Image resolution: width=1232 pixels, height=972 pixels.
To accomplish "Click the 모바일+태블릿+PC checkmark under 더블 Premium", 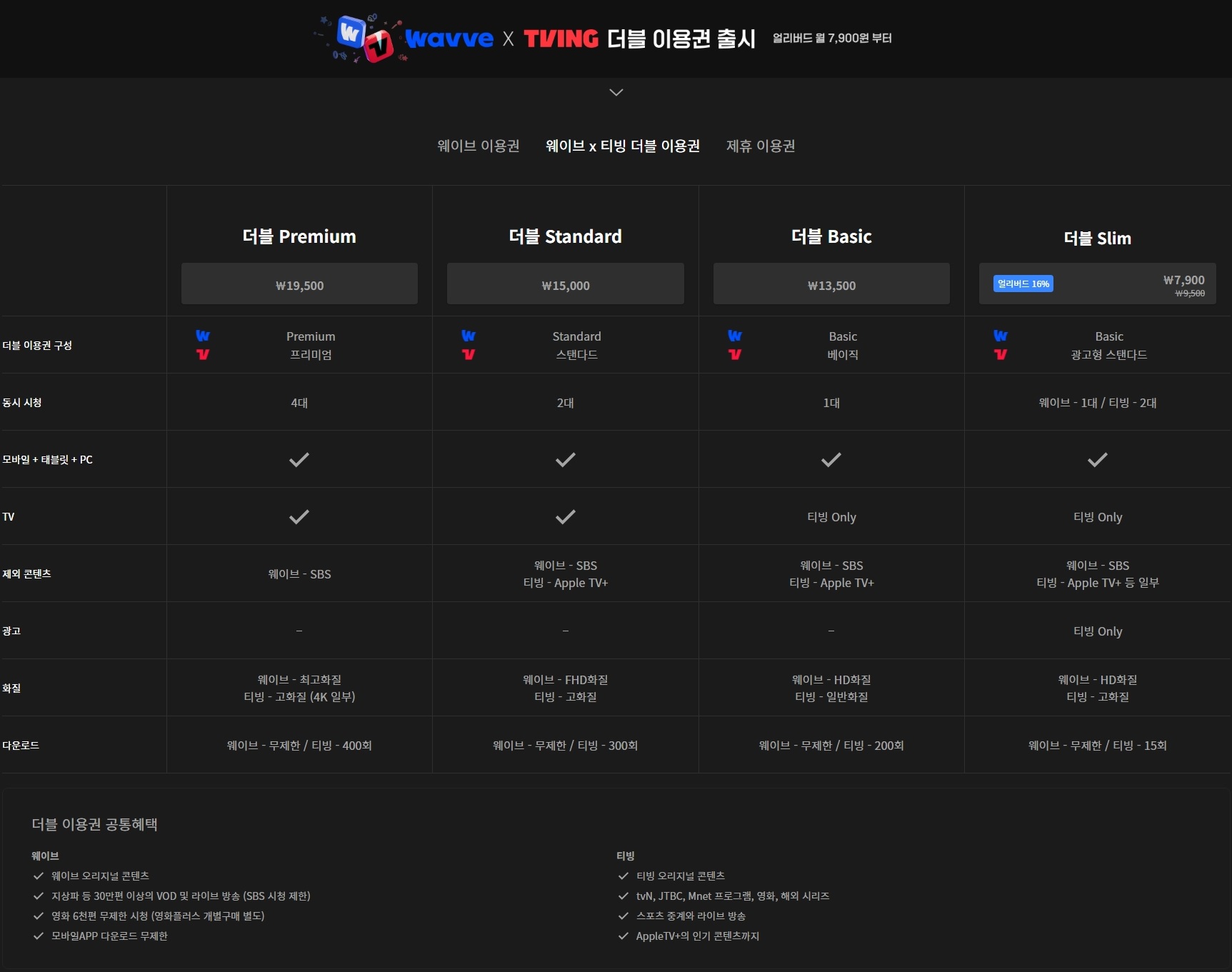I will pos(299,459).
